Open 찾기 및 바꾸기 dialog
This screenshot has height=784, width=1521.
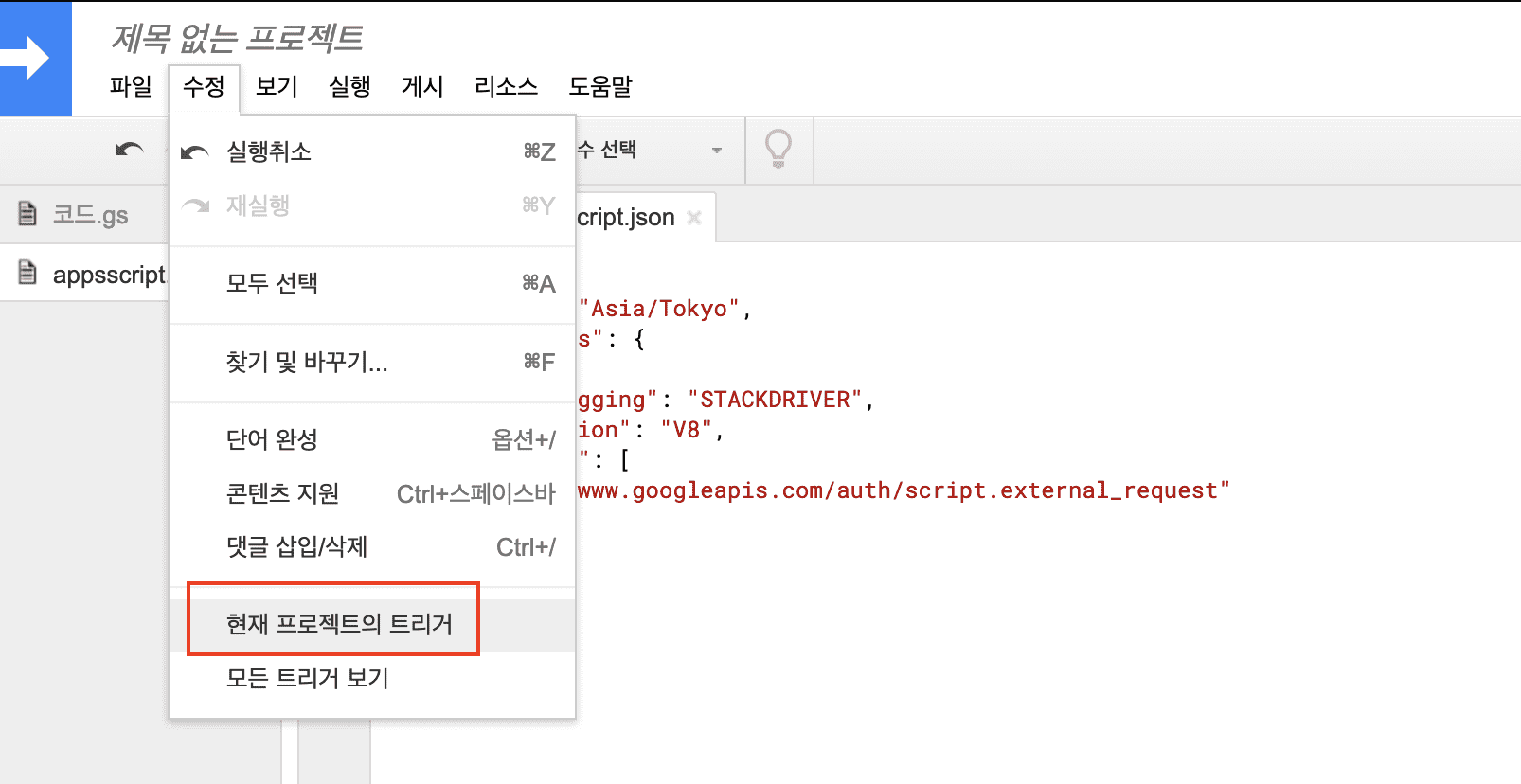[306, 362]
